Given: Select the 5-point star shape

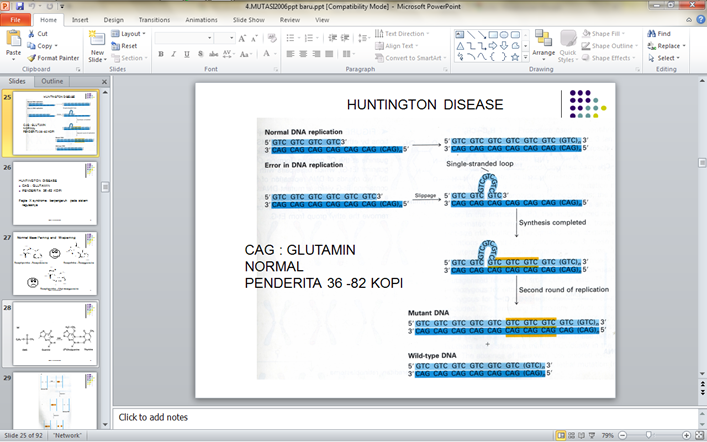Looking at the screenshot, I should point(514,57).
